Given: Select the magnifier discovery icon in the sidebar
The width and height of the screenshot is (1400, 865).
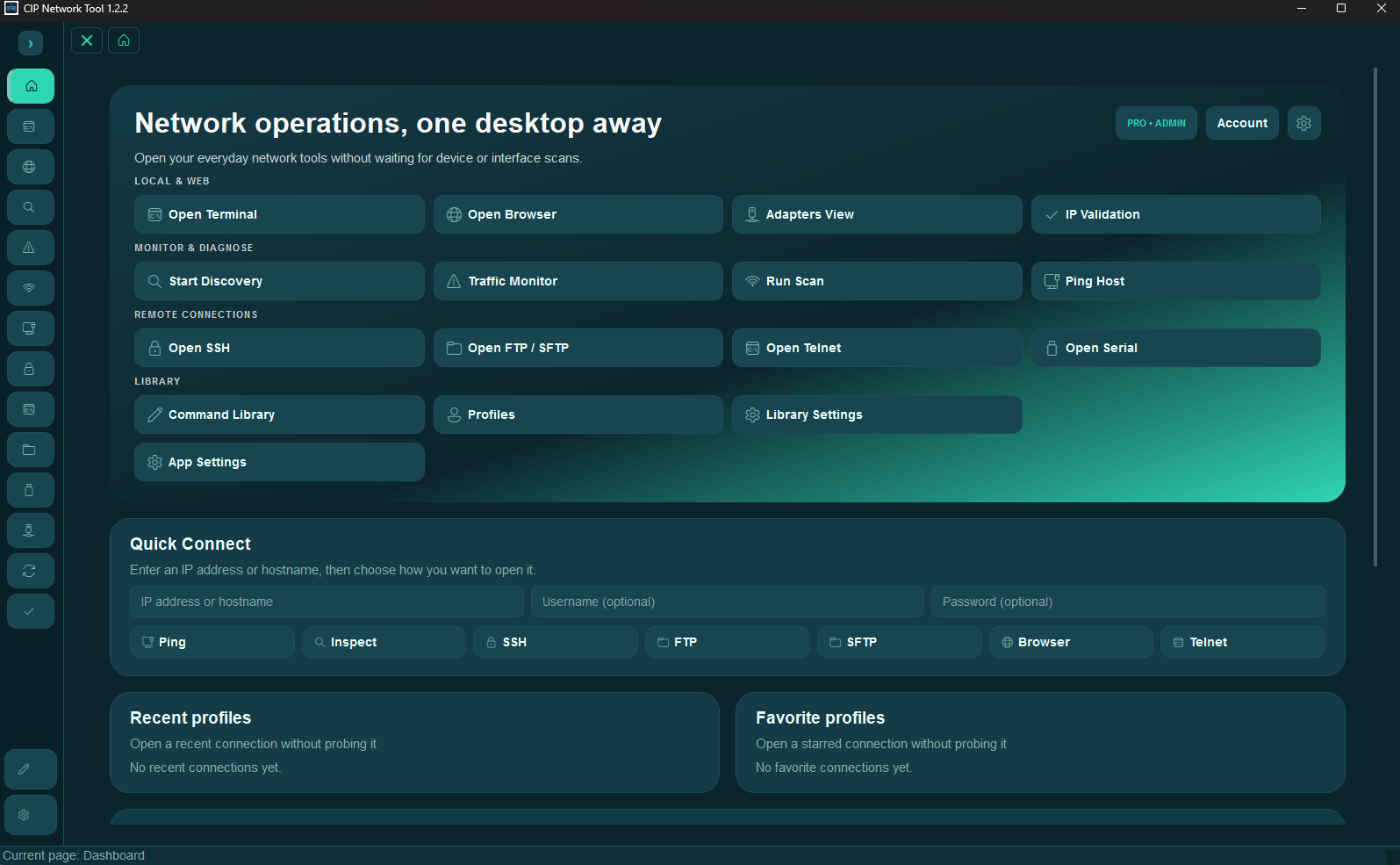Looking at the screenshot, I should [31, 207].
